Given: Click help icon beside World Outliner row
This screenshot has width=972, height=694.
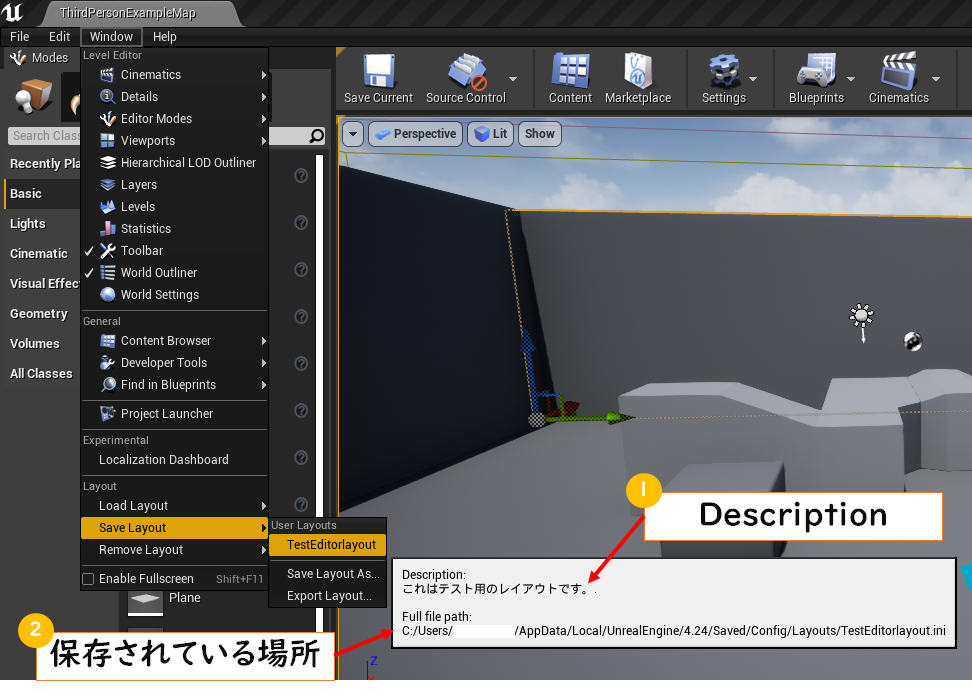Looking at the screenshot, I should (x=301, y=270).
